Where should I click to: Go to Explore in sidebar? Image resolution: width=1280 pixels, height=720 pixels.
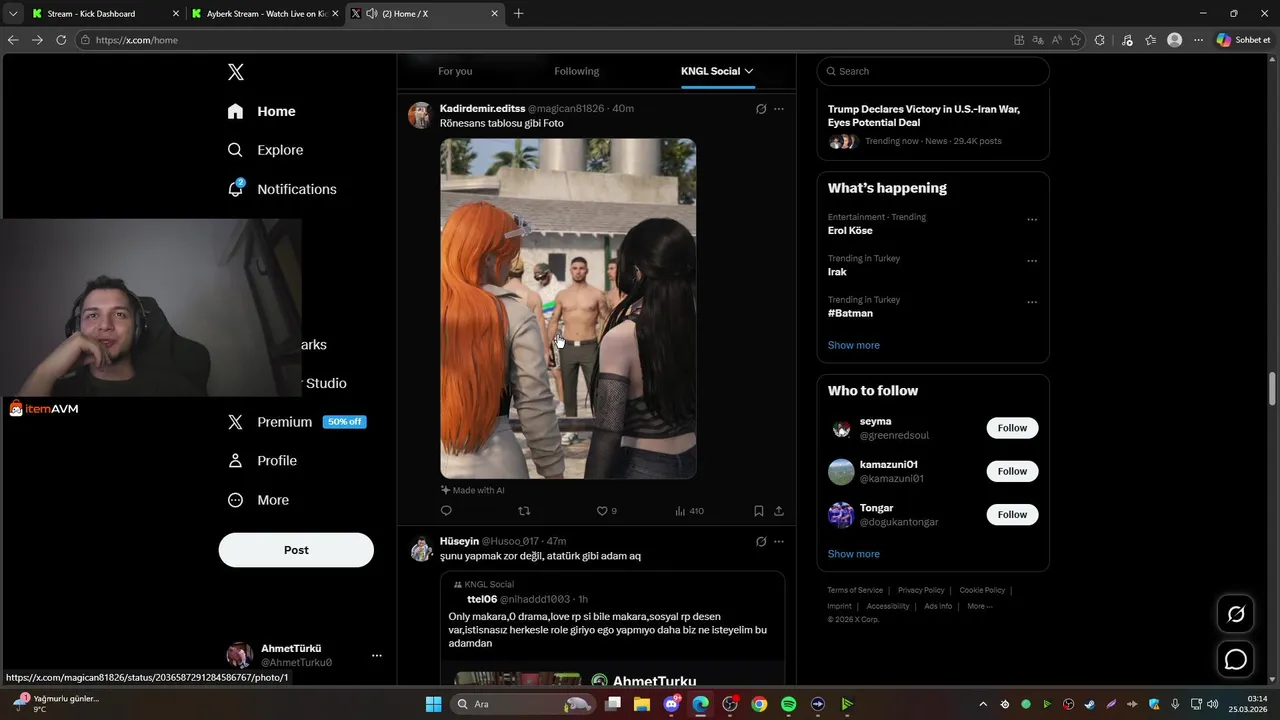pos(266,150)
